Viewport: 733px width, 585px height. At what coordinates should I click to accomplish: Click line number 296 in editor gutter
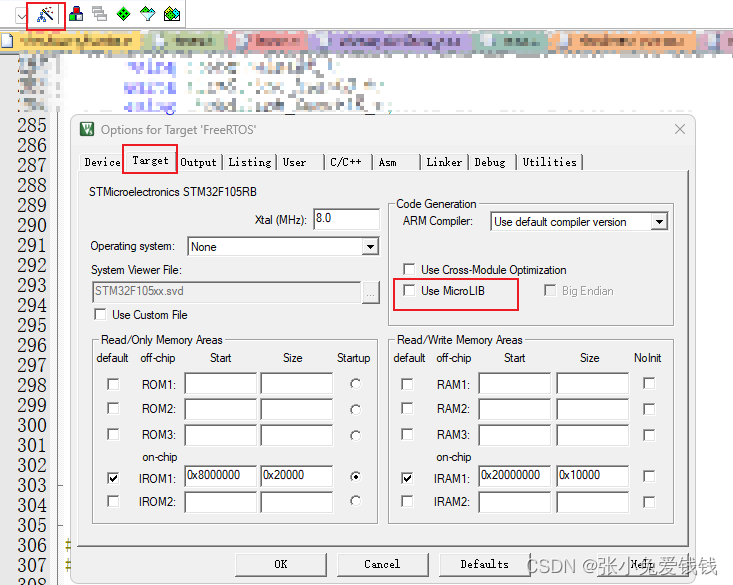point(32,345)
